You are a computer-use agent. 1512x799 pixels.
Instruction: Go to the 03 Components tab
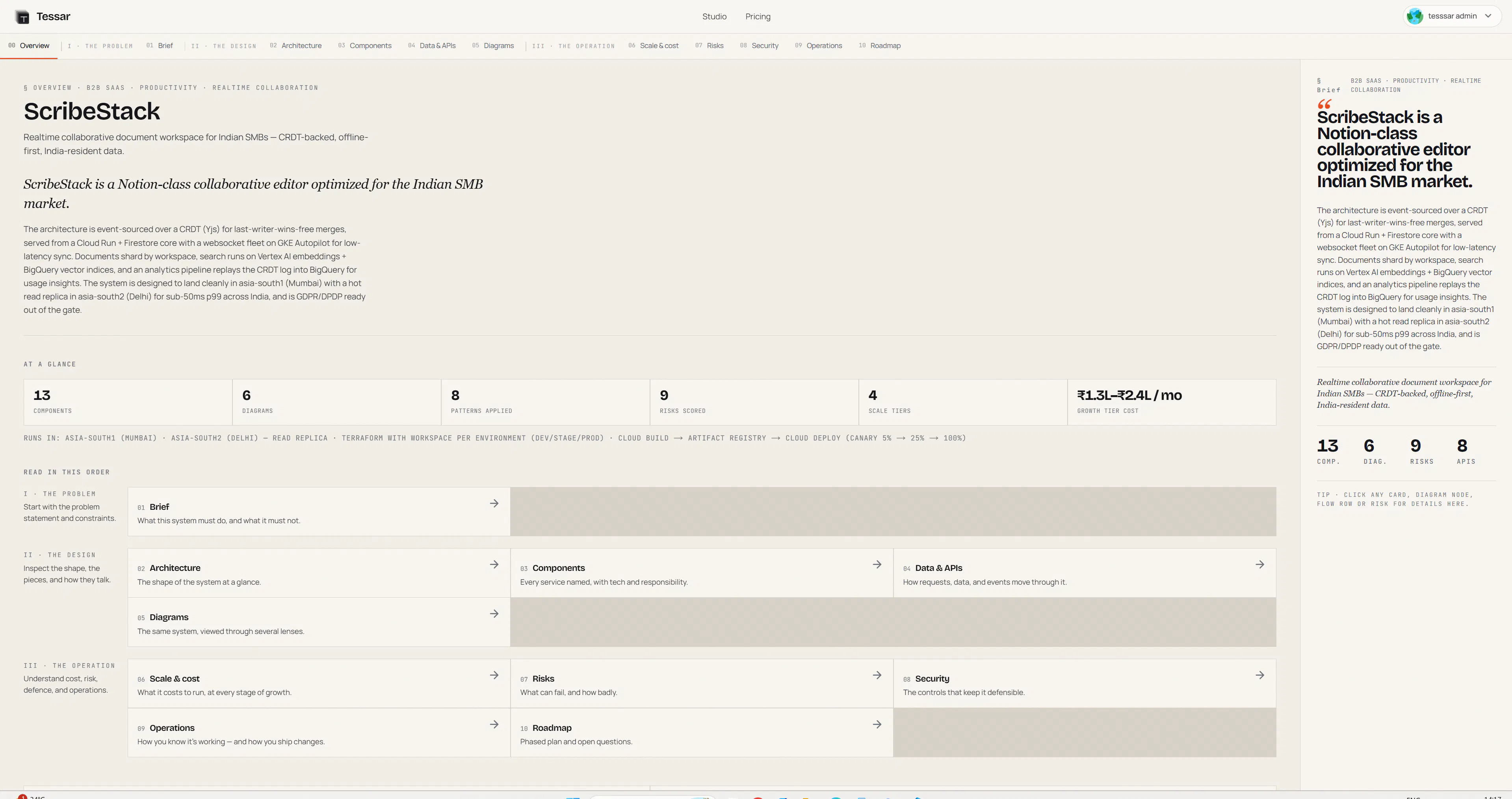(364, 46)
